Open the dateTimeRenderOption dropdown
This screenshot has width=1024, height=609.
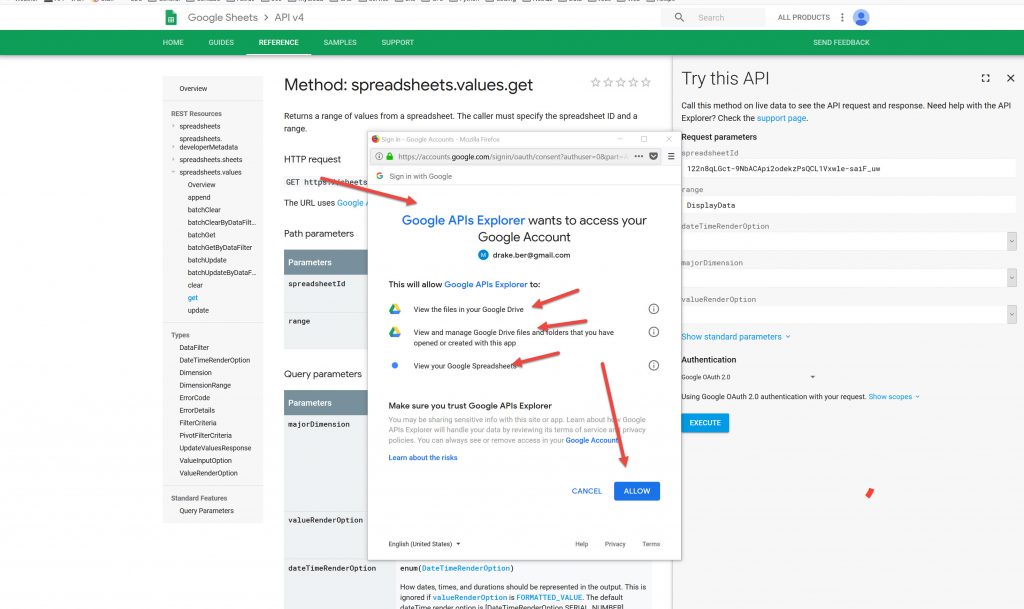[x=1011, y=241]
